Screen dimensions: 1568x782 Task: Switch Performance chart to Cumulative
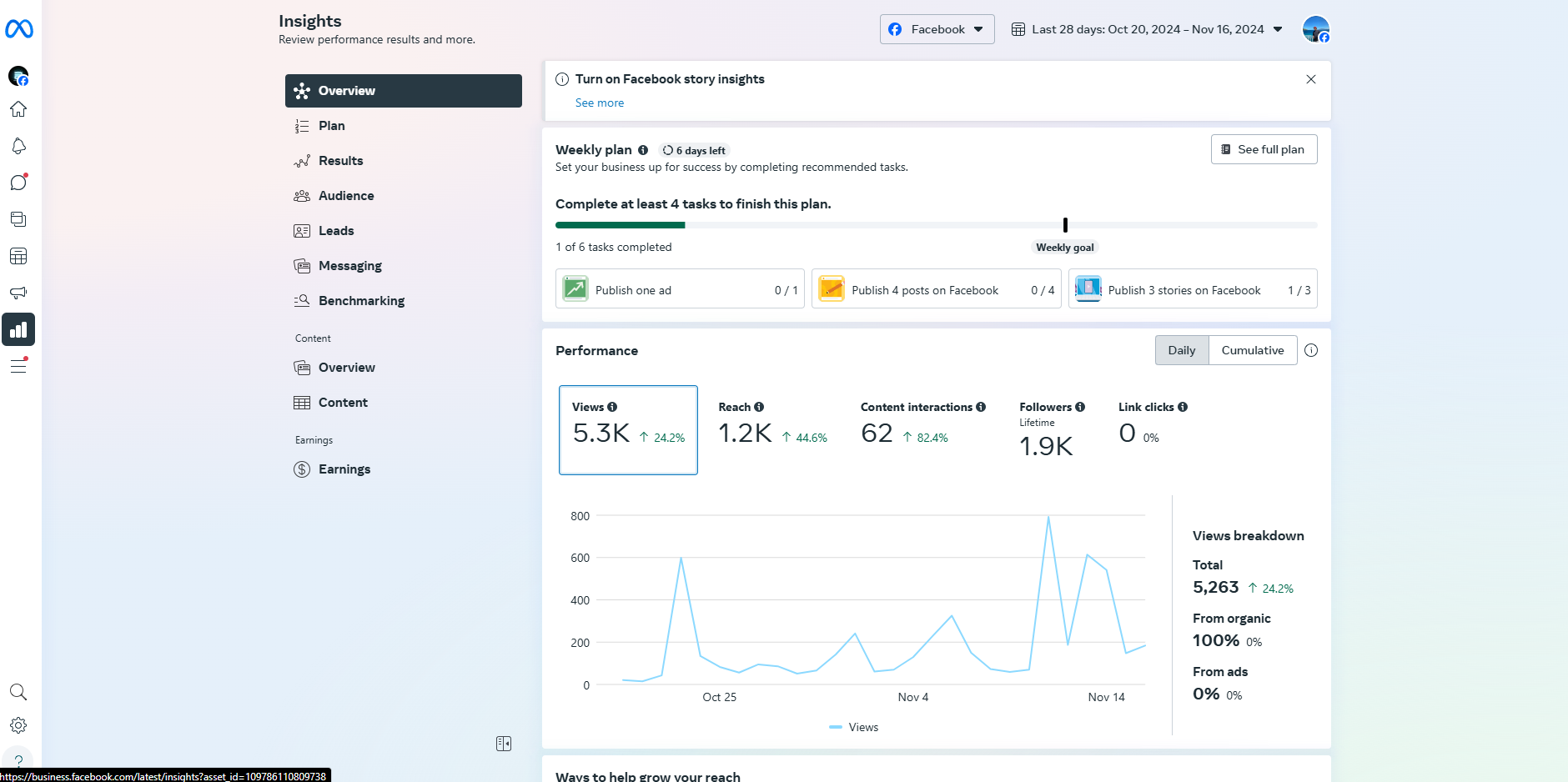point(1252,350)
